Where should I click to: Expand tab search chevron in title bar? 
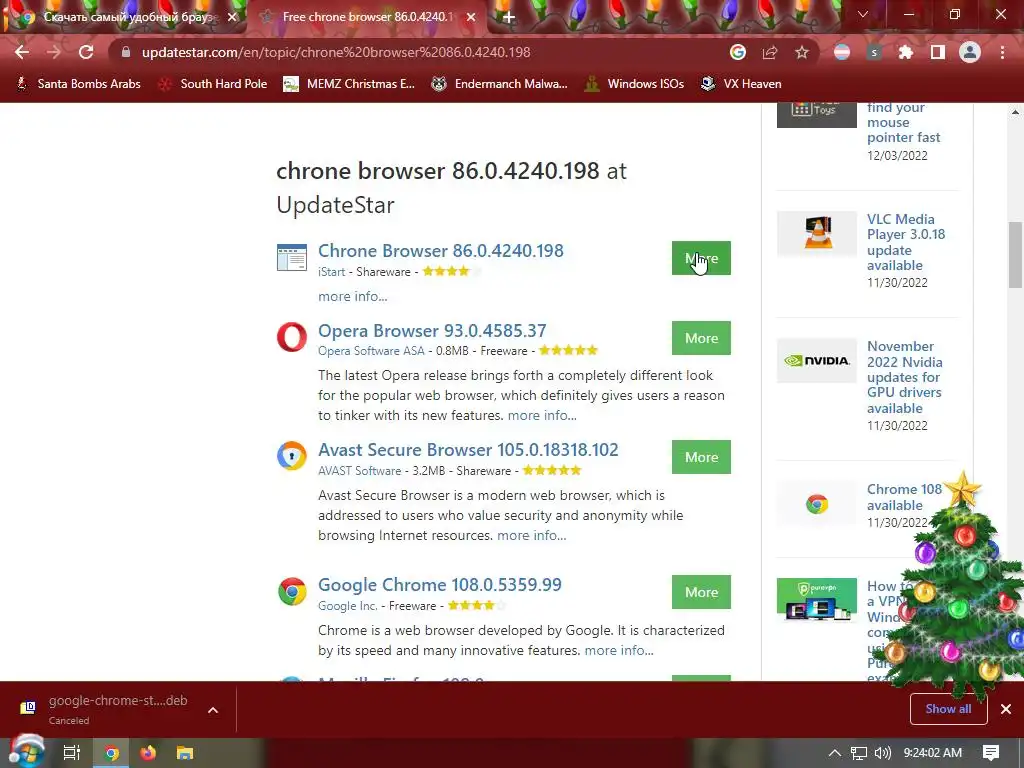pyautogui.click(x=863, y=14)
